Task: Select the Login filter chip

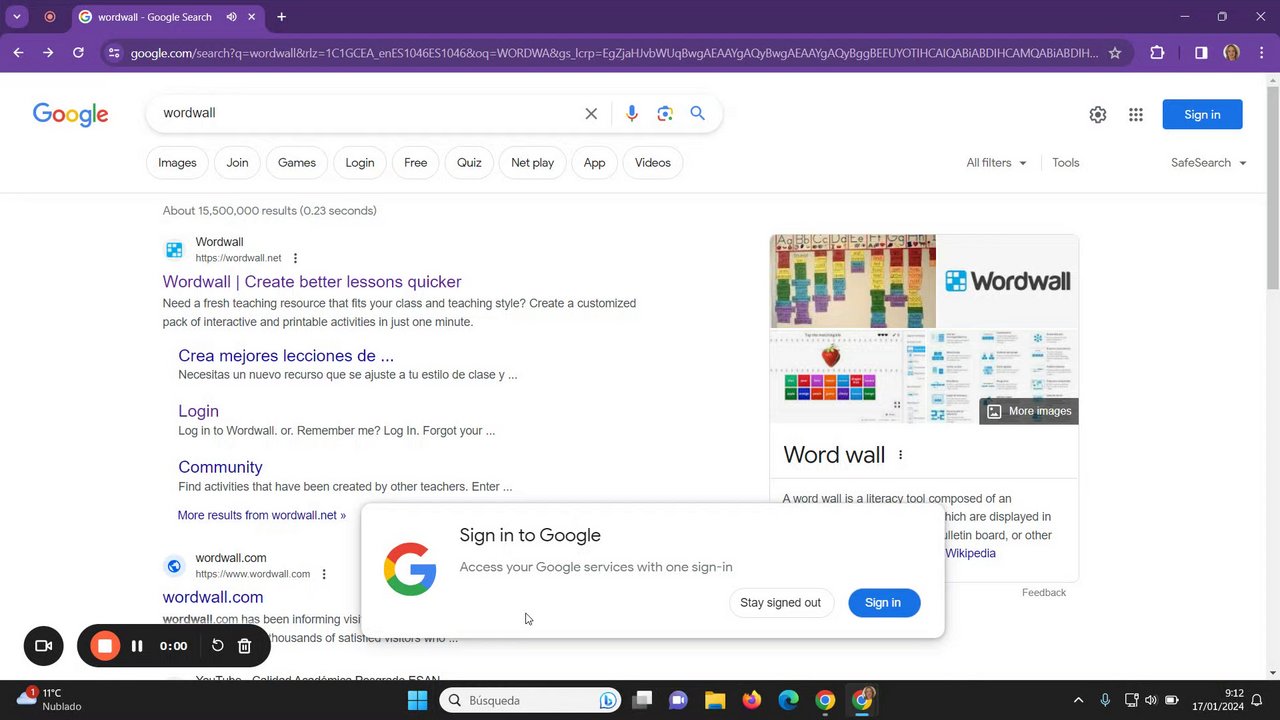Action: pos(360,163)
